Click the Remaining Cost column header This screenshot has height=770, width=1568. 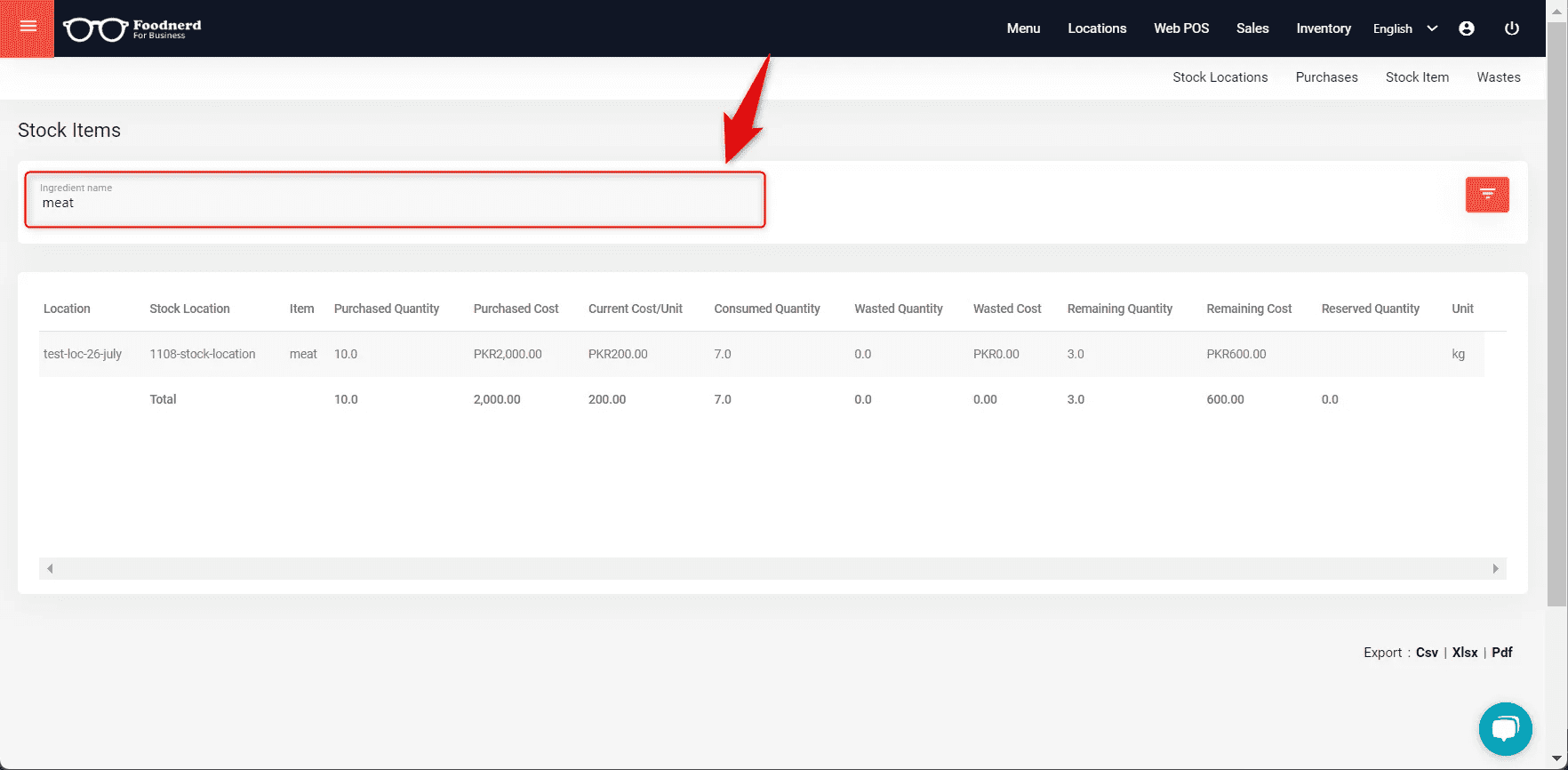[x=1249, y=309]
